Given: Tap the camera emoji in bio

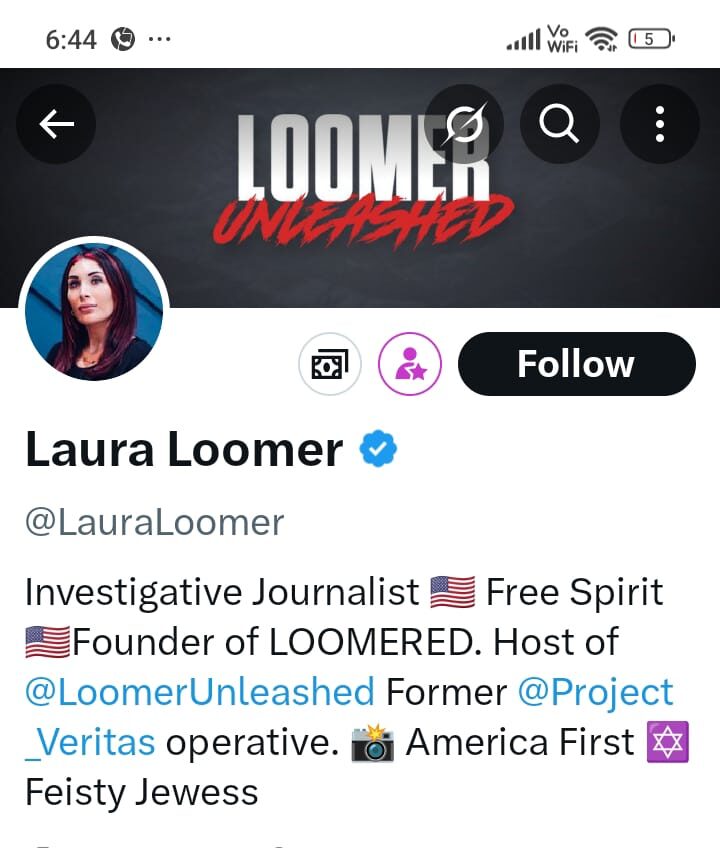Looking at the screenshot, I should tap(372, 742).
